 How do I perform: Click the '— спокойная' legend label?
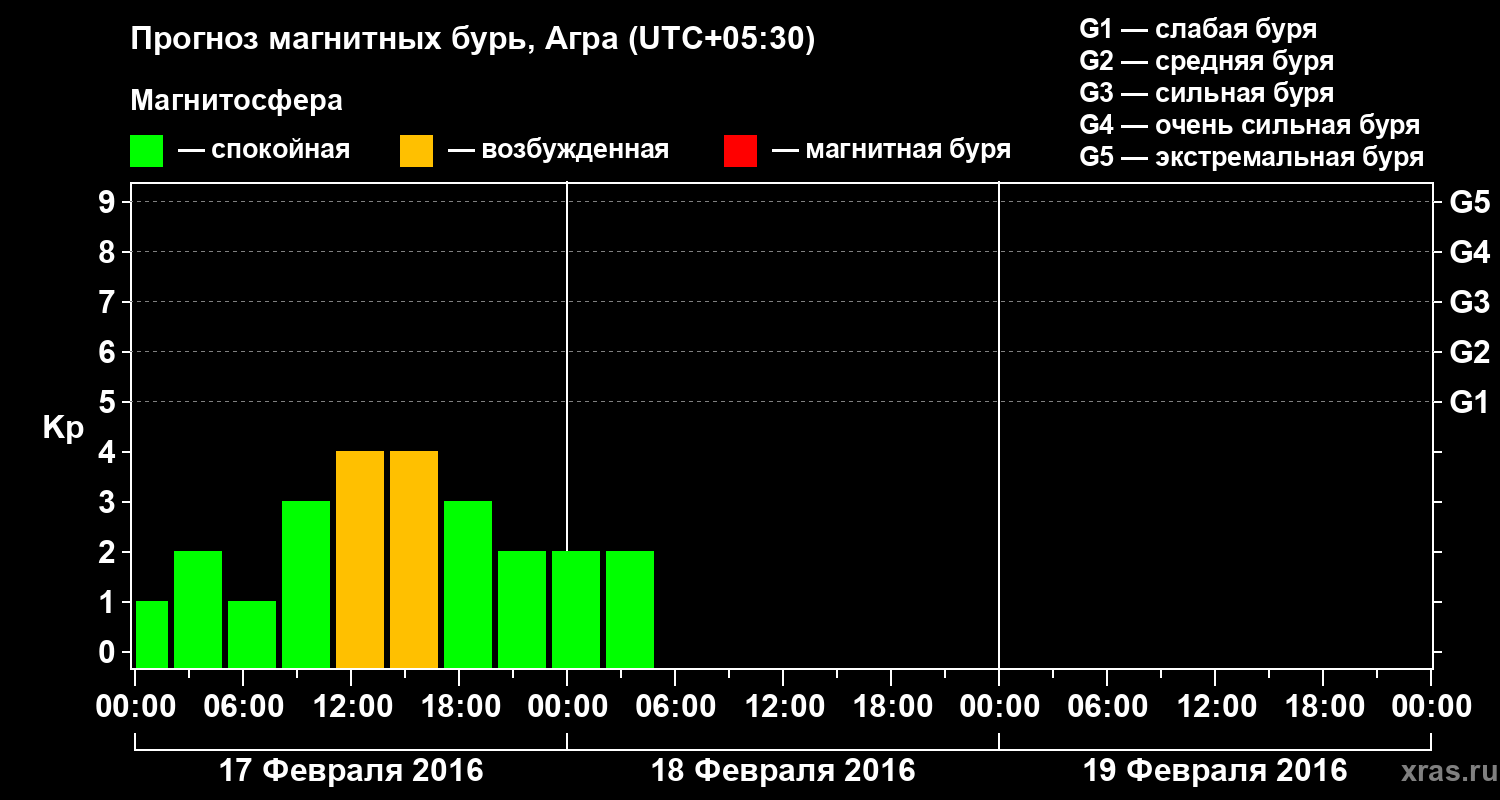click(x=264, y=150)
